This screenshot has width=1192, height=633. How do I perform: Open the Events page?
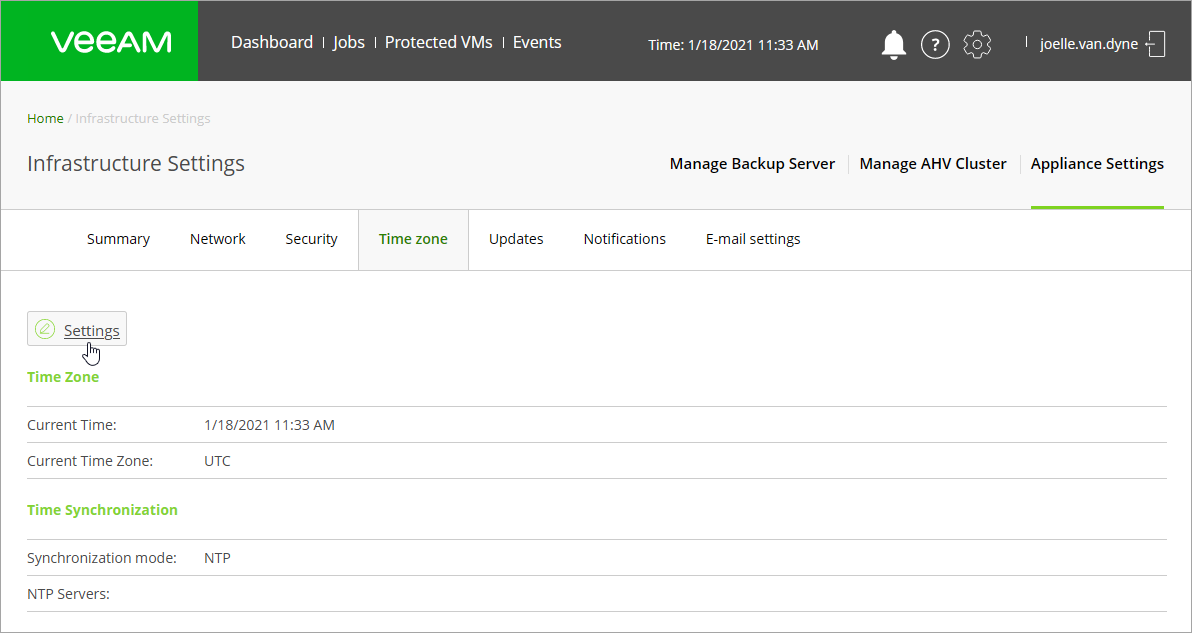[x=537, y=43]
